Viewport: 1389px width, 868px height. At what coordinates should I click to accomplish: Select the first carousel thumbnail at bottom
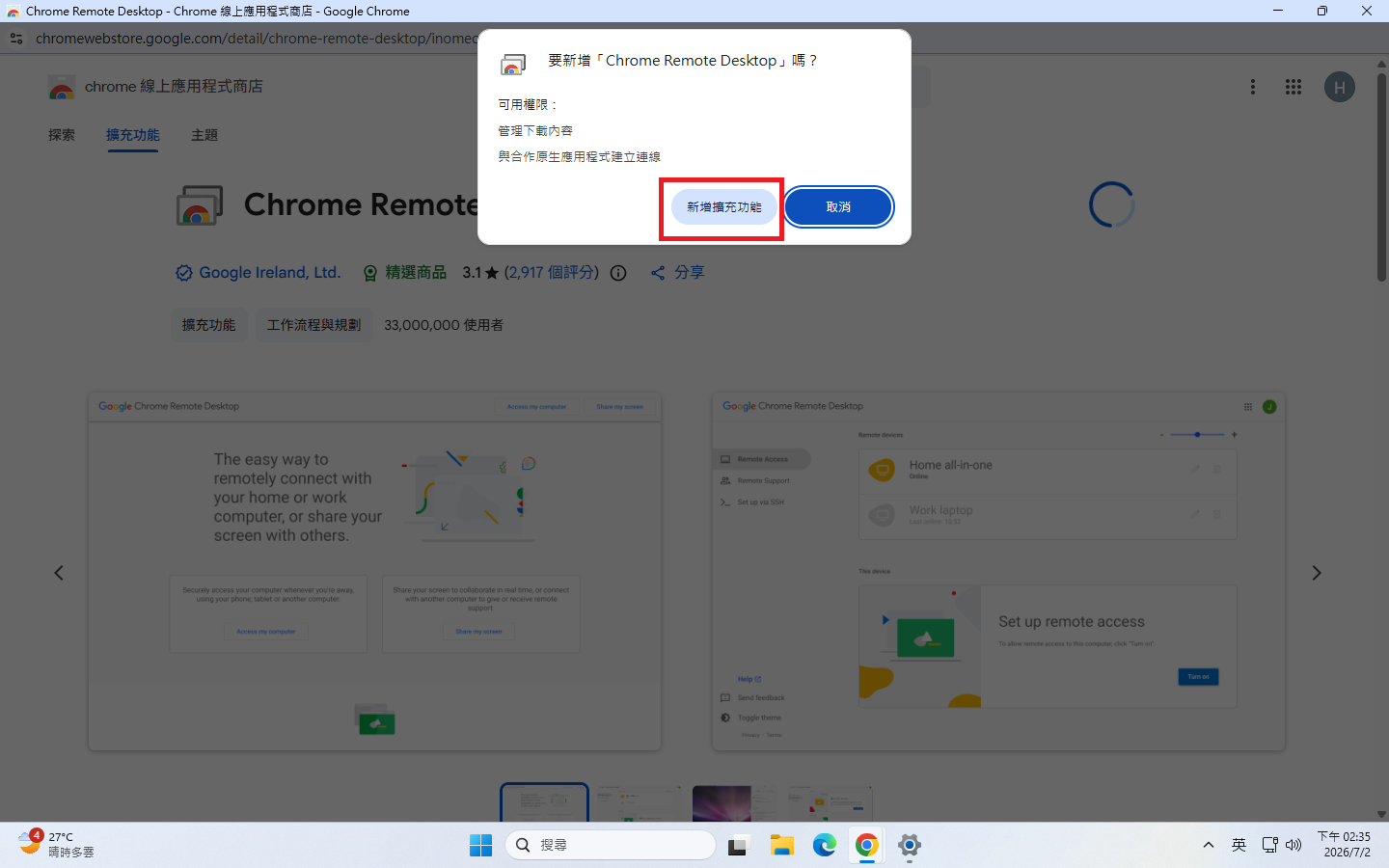pos(544,802)
